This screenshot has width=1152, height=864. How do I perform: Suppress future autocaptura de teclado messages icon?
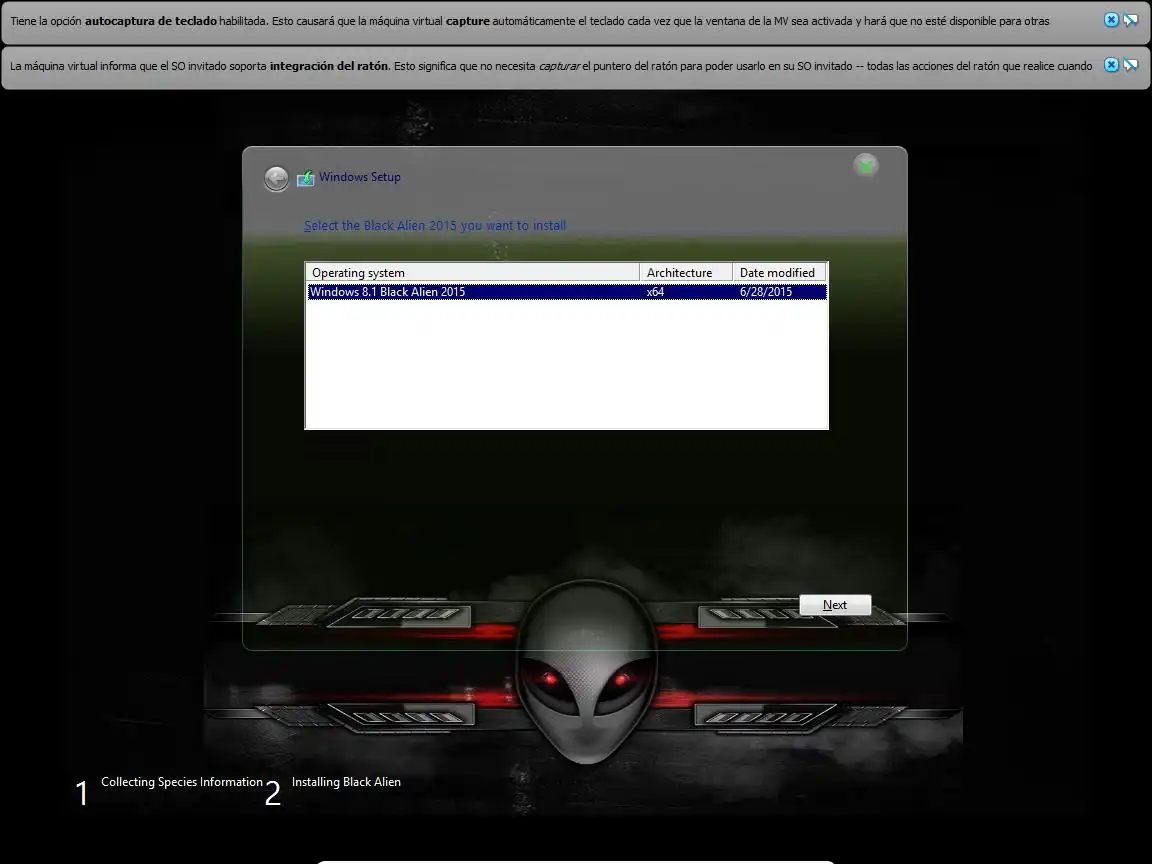(x=1131, y=21)
